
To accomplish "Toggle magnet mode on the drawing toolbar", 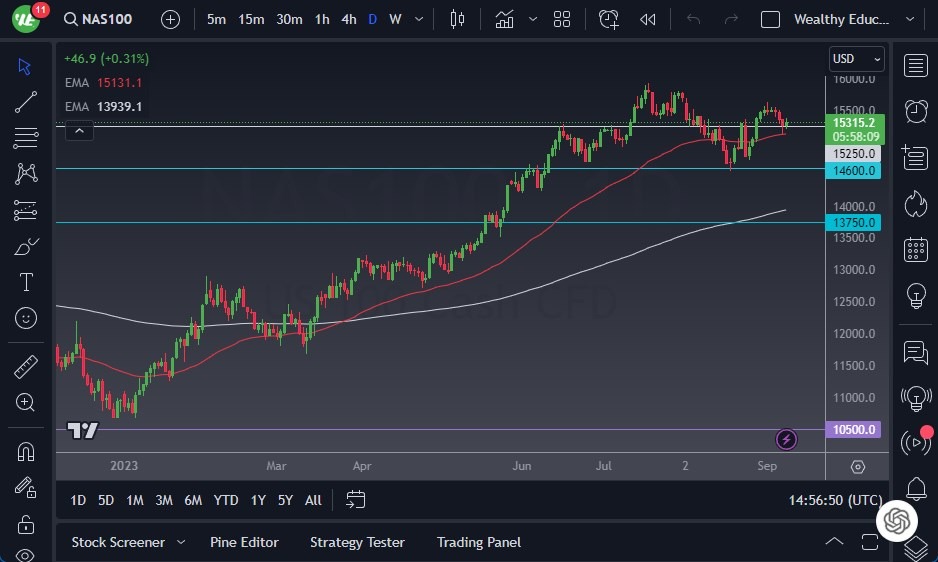I will pos(26,451).
